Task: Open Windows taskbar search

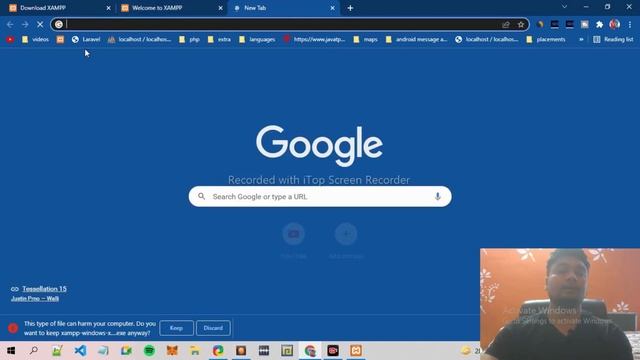Action: coord(34,351)
